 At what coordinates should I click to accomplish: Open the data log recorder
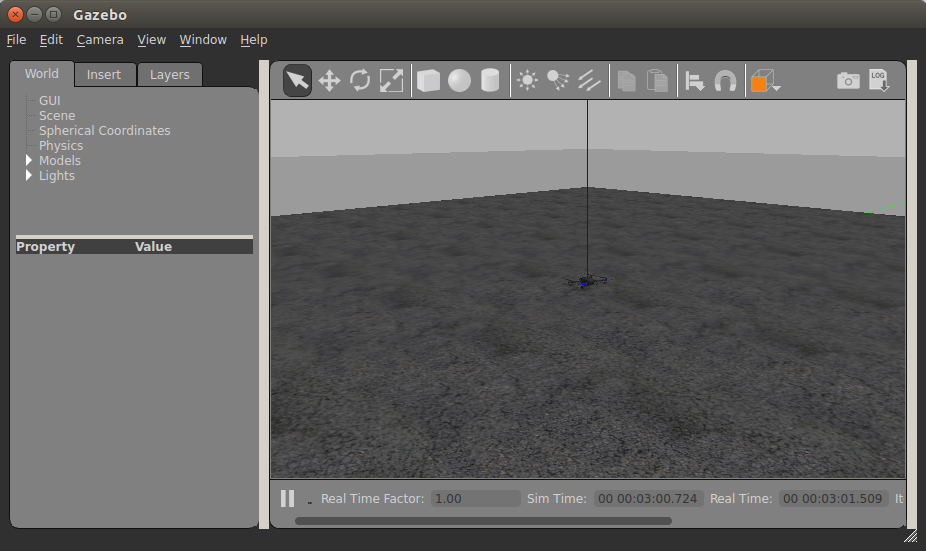(x=879, y=80)
